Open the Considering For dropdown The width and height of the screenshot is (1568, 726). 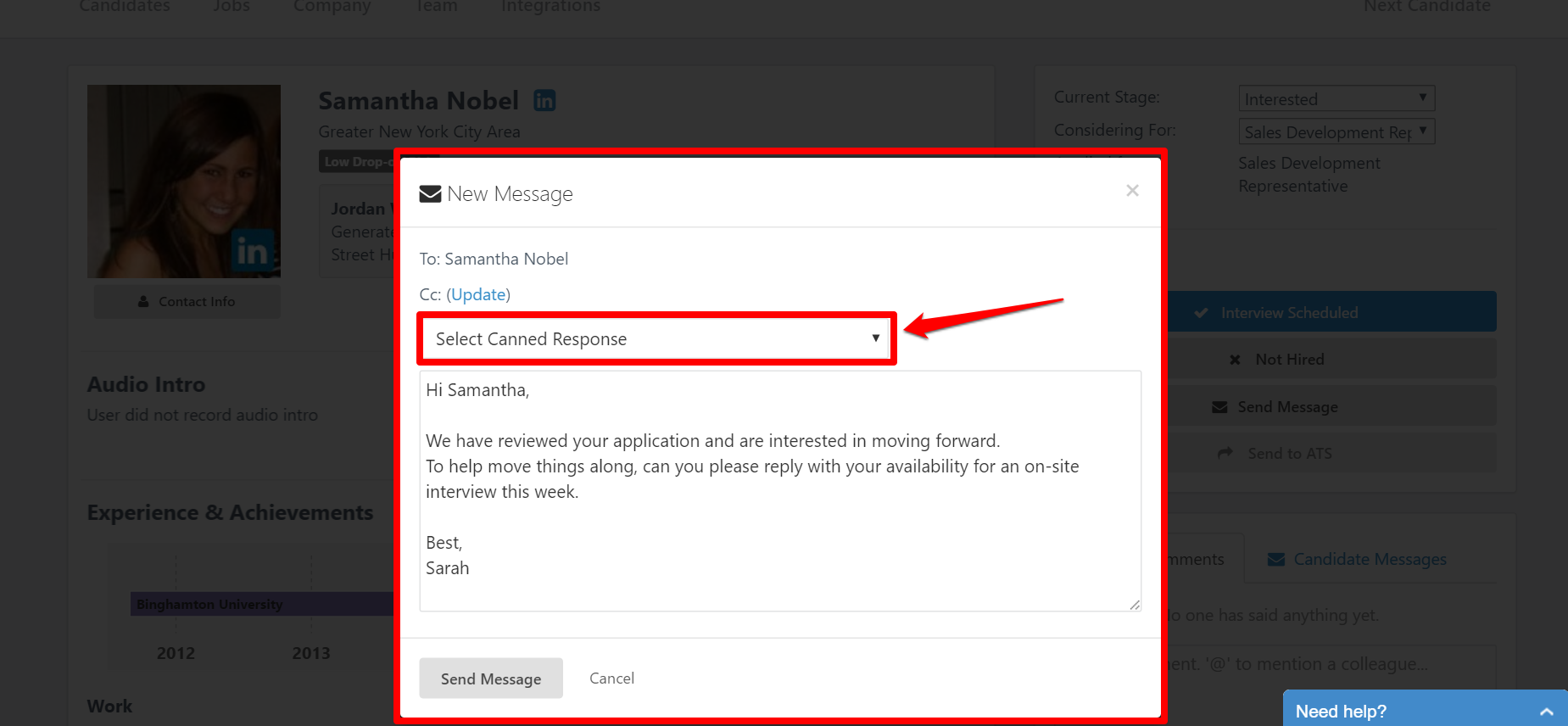[x=1336, y=132]
